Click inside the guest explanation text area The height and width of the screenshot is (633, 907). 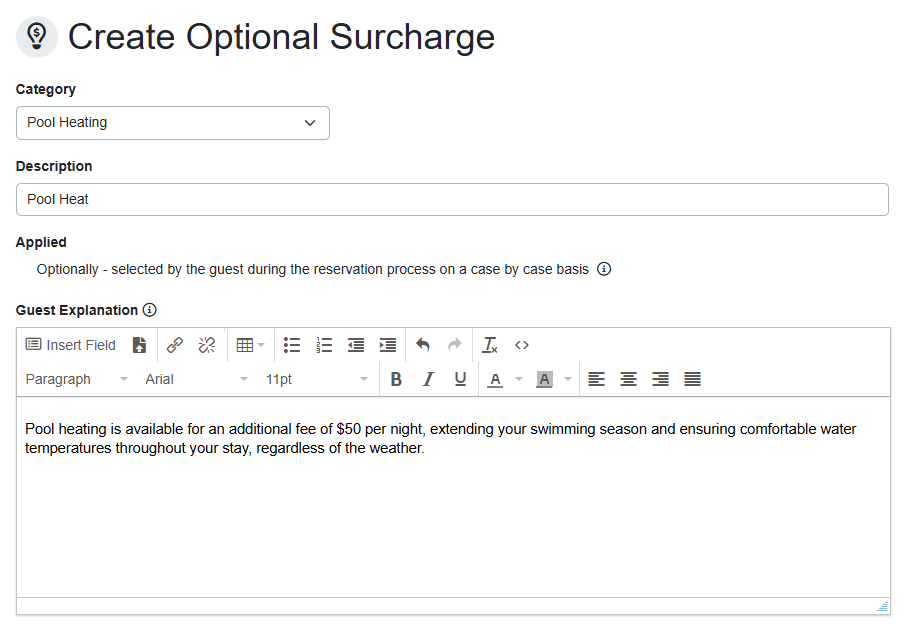click(x=453, y=497)
